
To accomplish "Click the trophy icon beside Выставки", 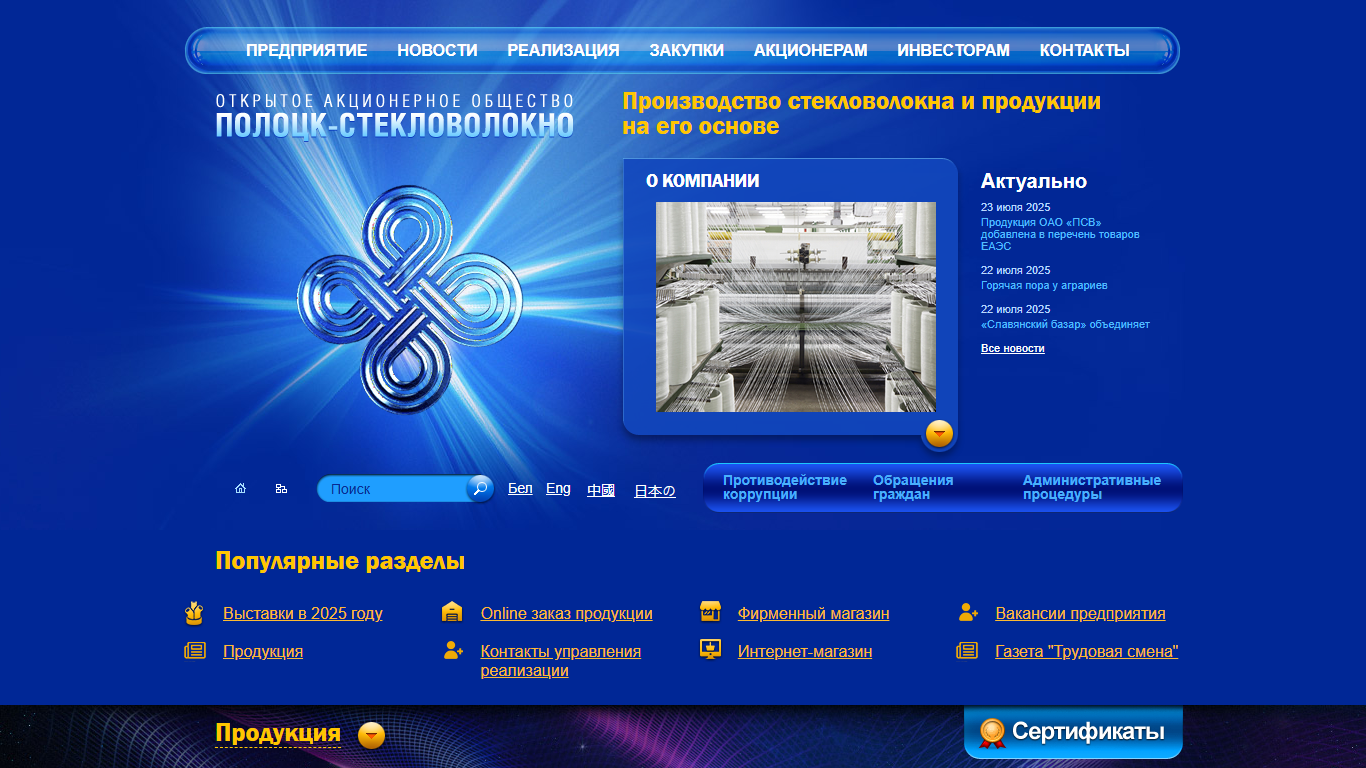I will click(194, 613).
